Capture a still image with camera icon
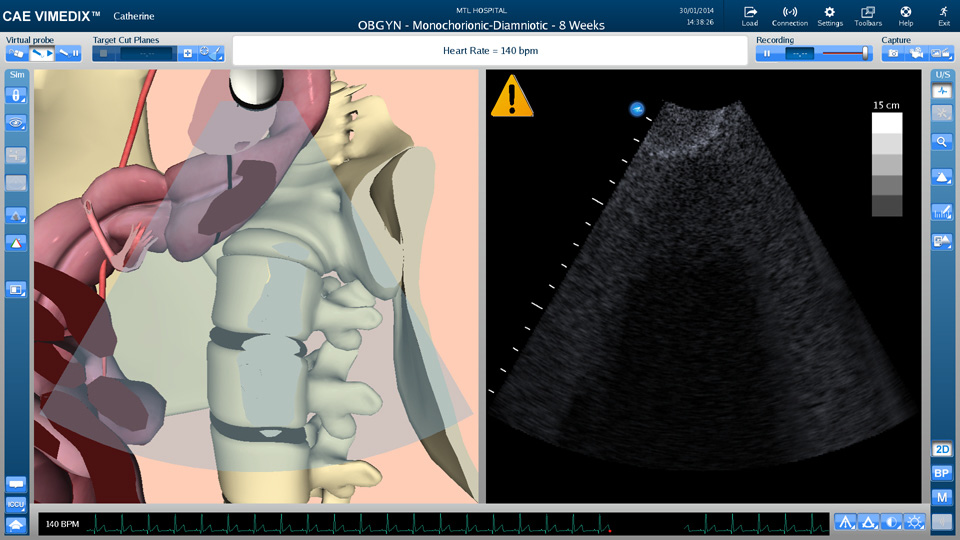 pyautogui.click(x=893, y=54)
